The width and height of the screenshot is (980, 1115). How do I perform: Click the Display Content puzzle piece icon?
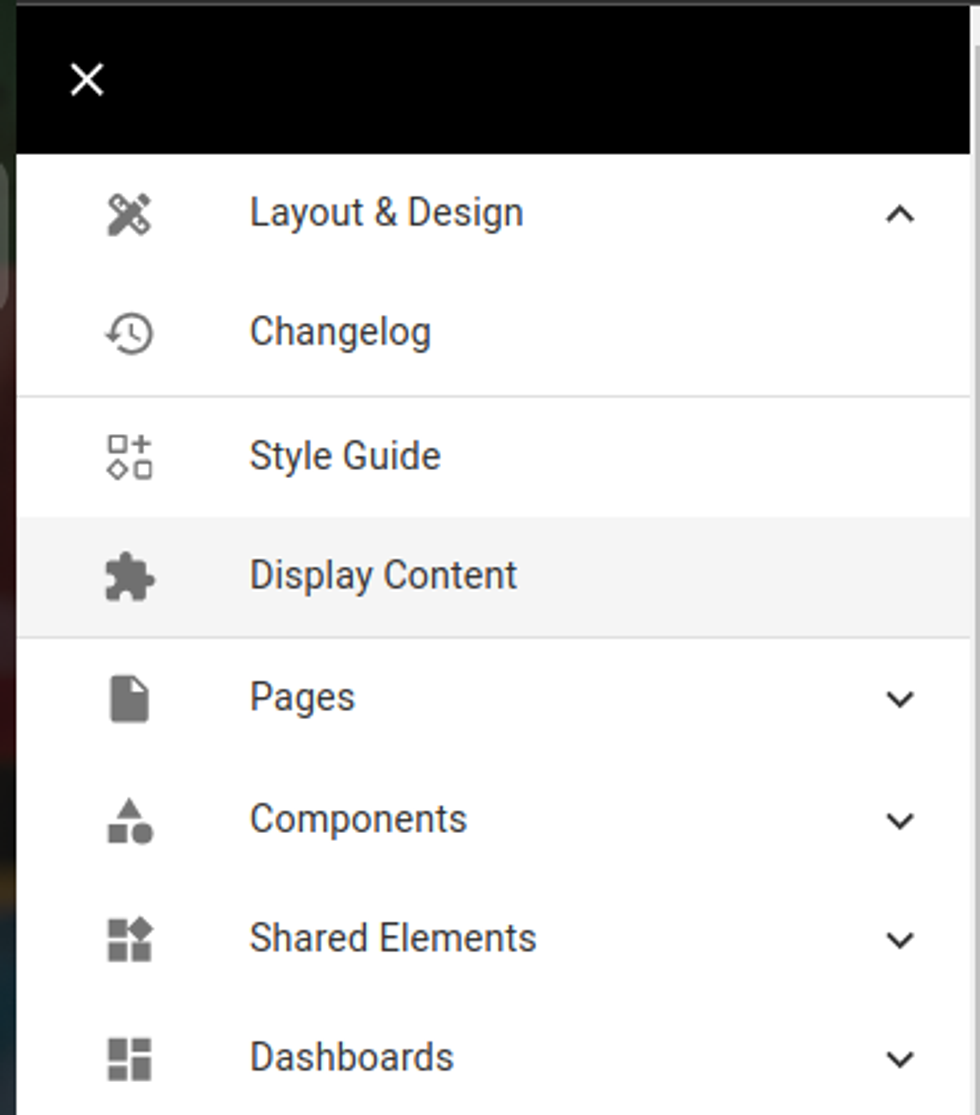pyautogui.click(x=127, y=576)
